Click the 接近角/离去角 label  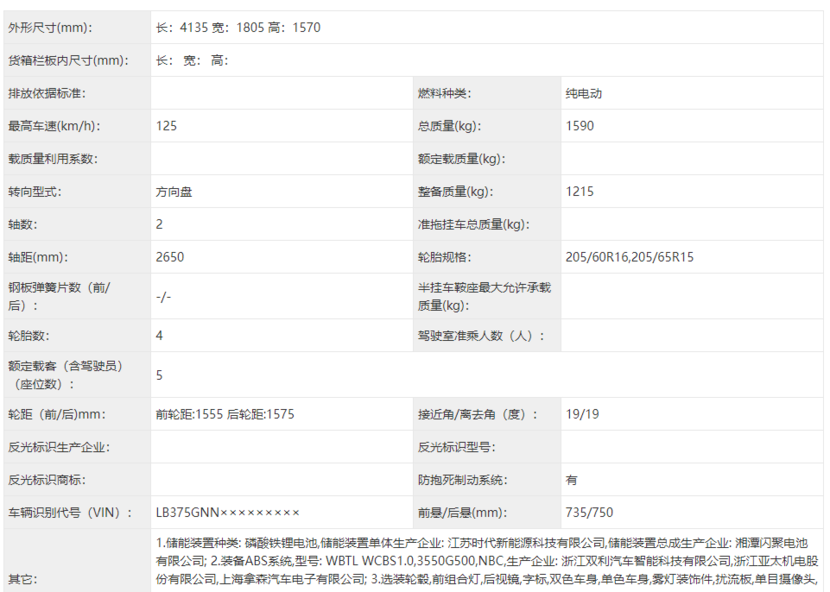tap(477, 414)
